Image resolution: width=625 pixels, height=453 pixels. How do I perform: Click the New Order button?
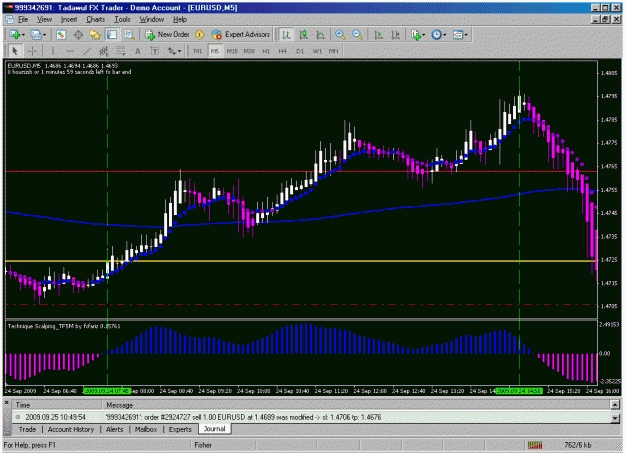168,35
